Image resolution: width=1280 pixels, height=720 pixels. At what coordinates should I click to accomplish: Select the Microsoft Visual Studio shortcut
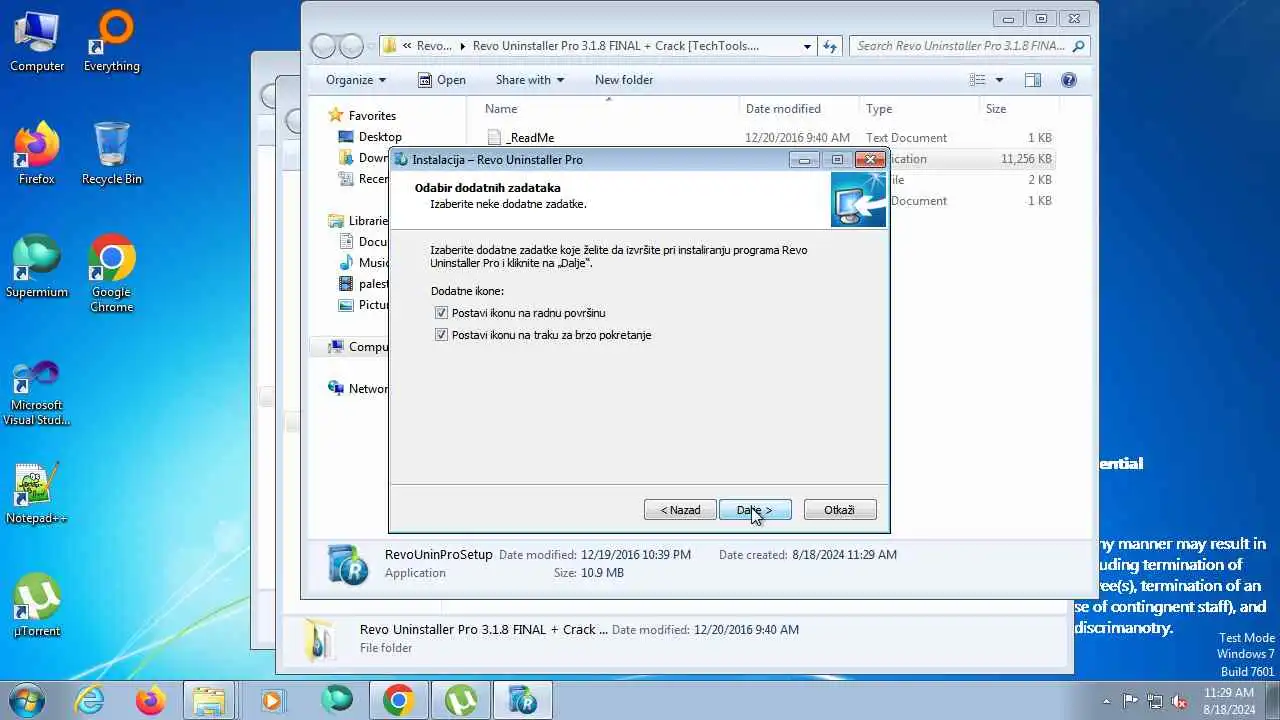[x=37, y=393]
